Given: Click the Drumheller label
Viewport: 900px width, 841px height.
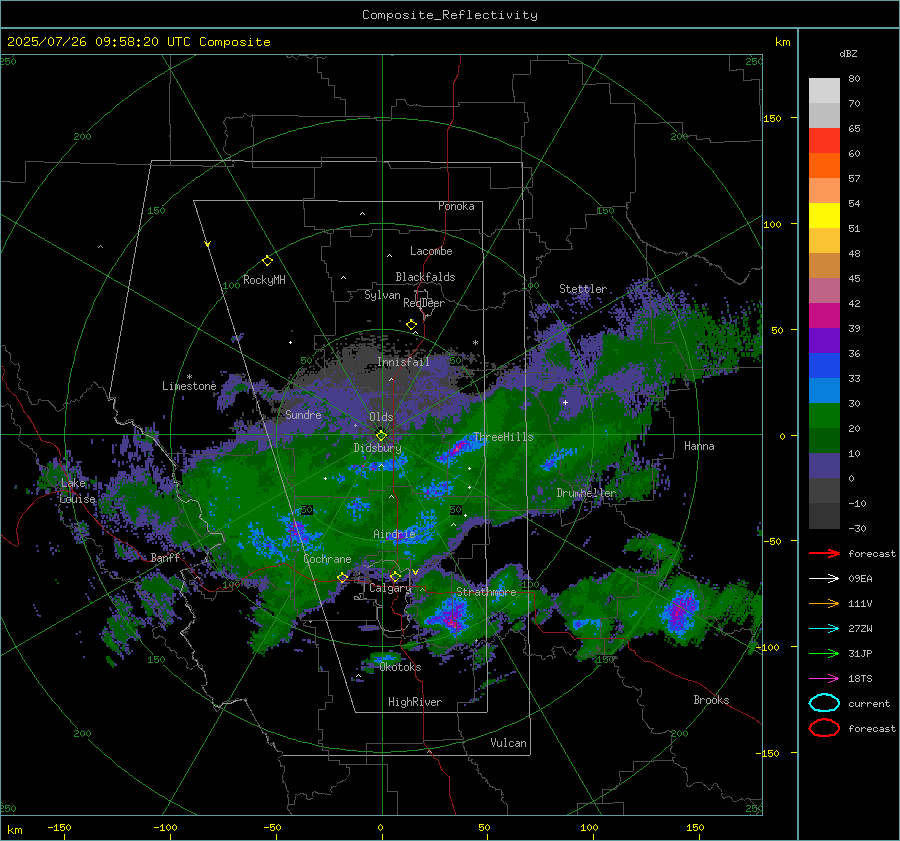Looking at the screenshot, I should point(586,493).
